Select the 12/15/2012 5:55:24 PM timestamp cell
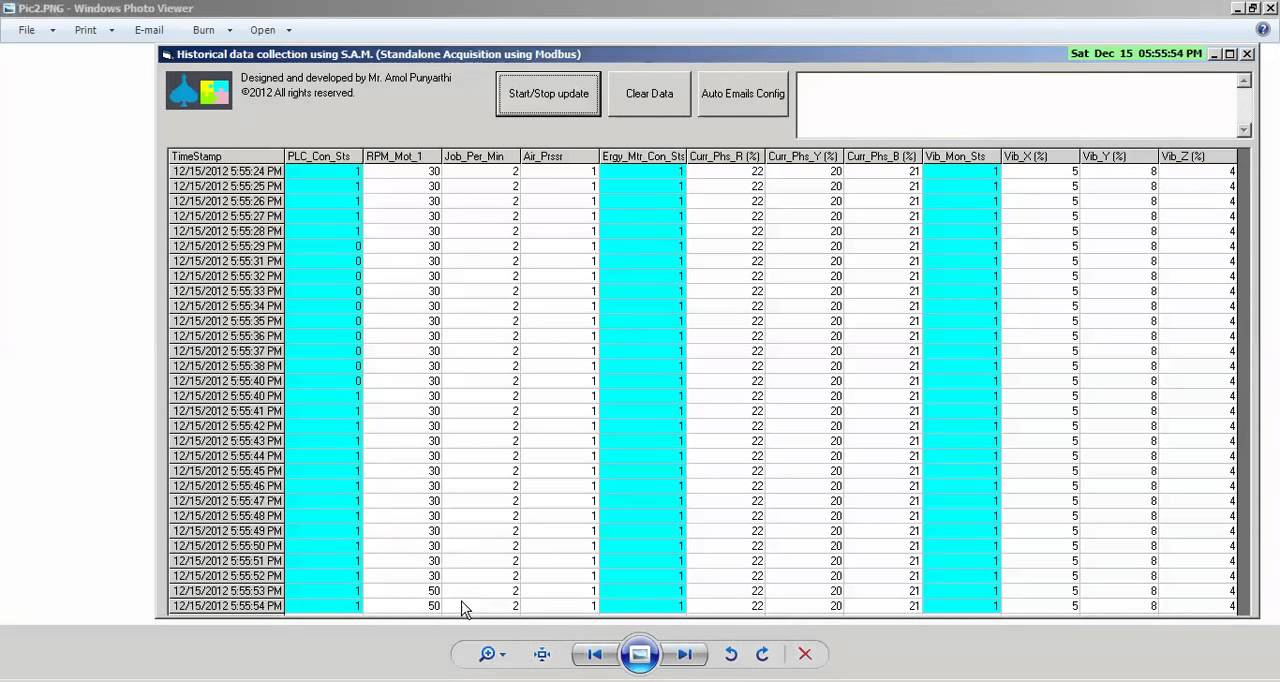 (226, 171)
